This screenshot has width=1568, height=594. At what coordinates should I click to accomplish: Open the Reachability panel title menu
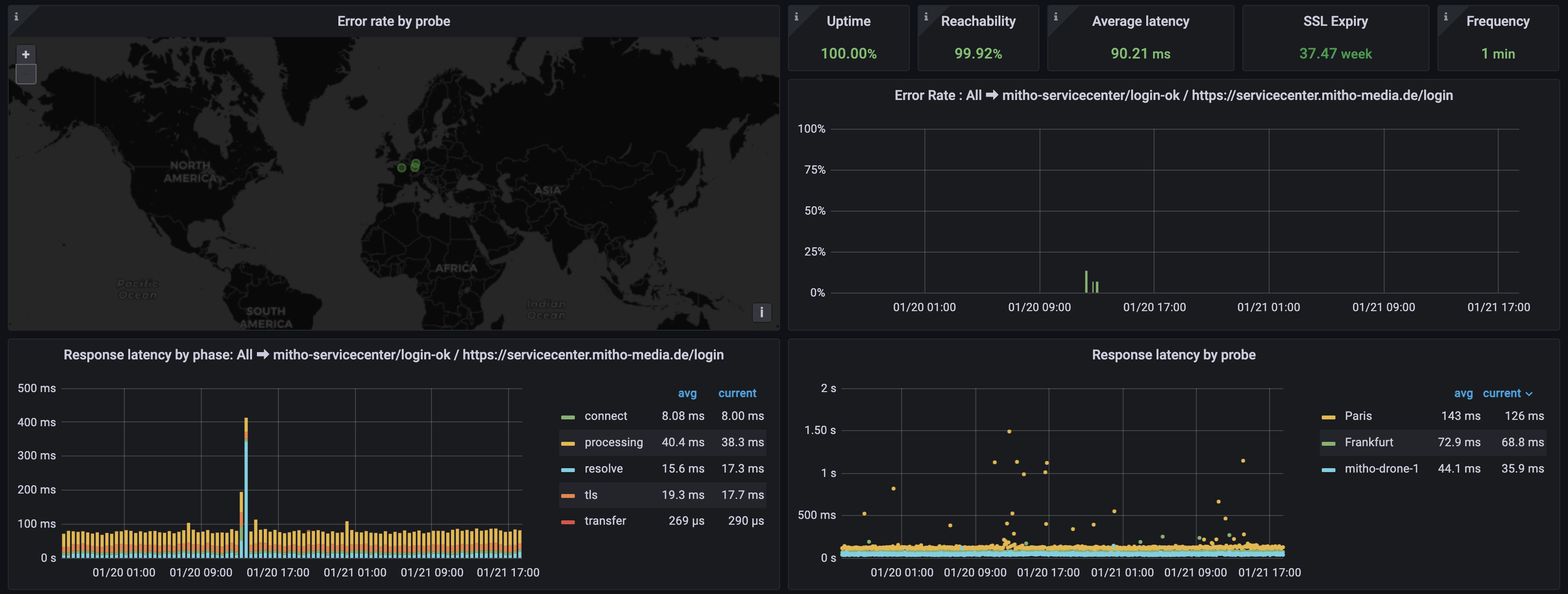point(978,21)
